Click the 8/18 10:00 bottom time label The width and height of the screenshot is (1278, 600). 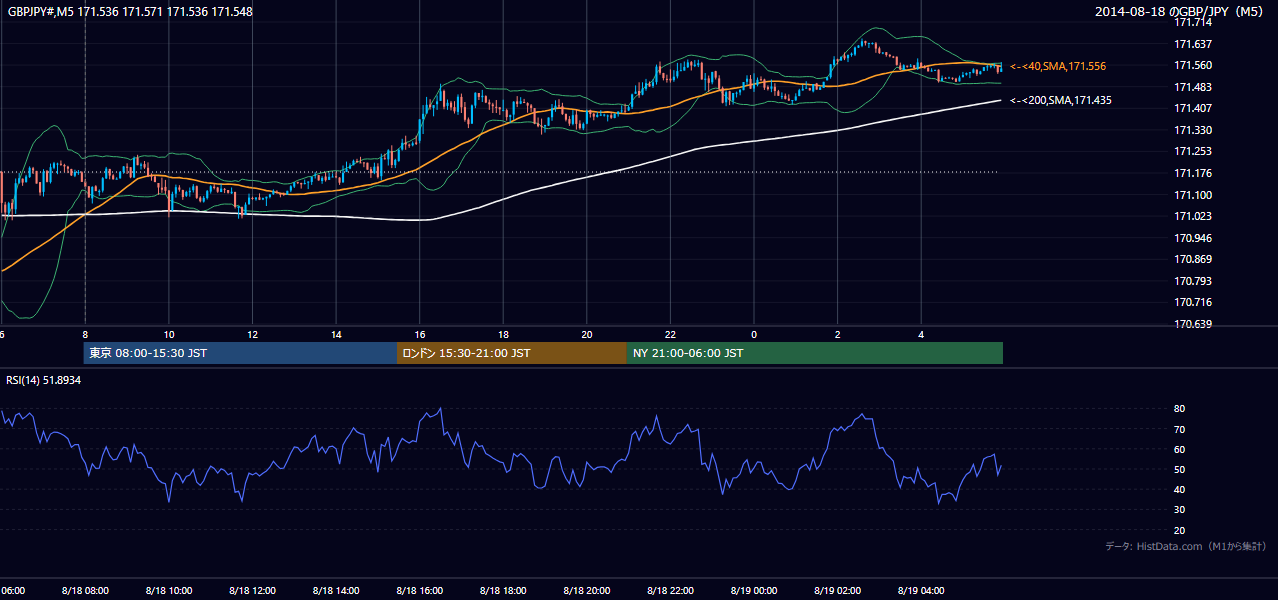tap(169, 591)
